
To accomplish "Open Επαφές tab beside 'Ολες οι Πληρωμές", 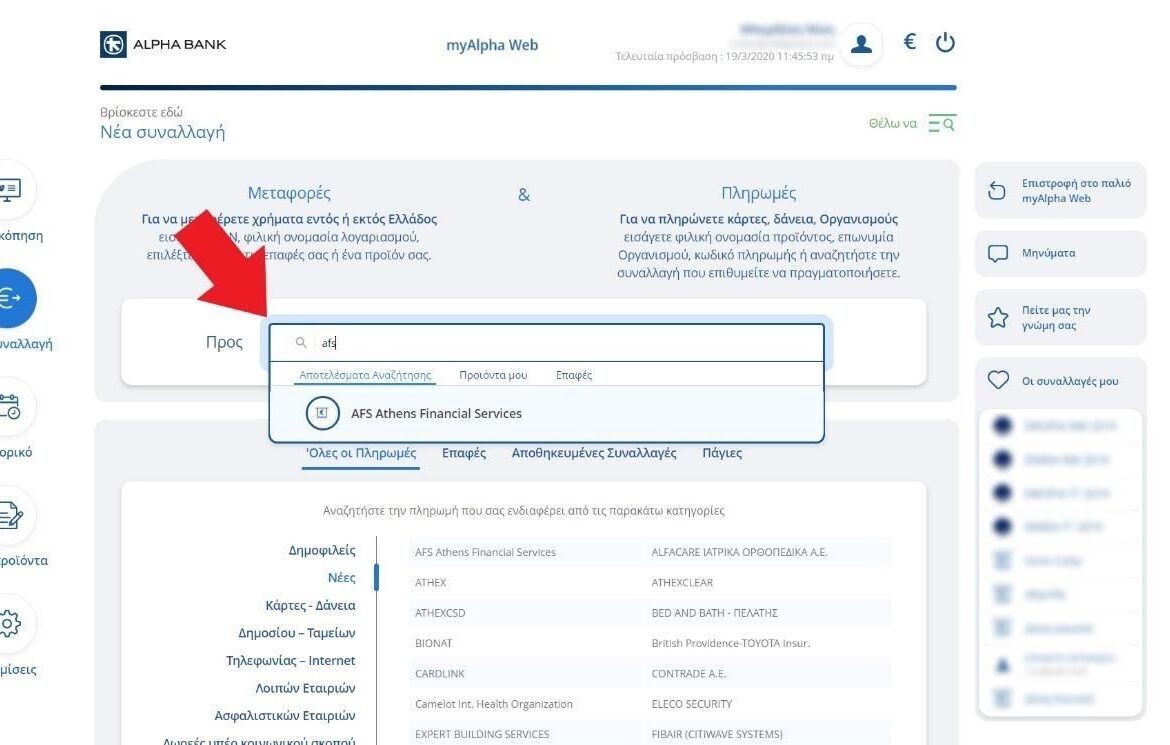I will [x=463, y=452].
